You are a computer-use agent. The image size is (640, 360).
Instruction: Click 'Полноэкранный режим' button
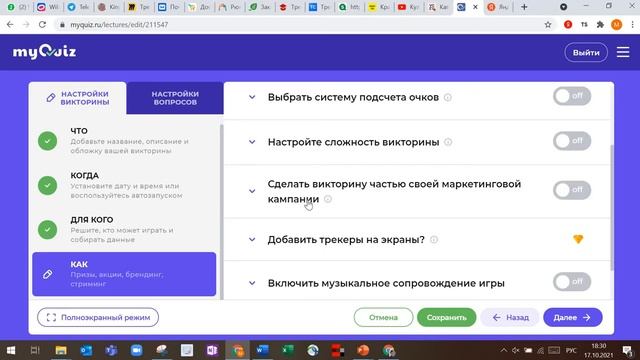(x=98, y=318)
